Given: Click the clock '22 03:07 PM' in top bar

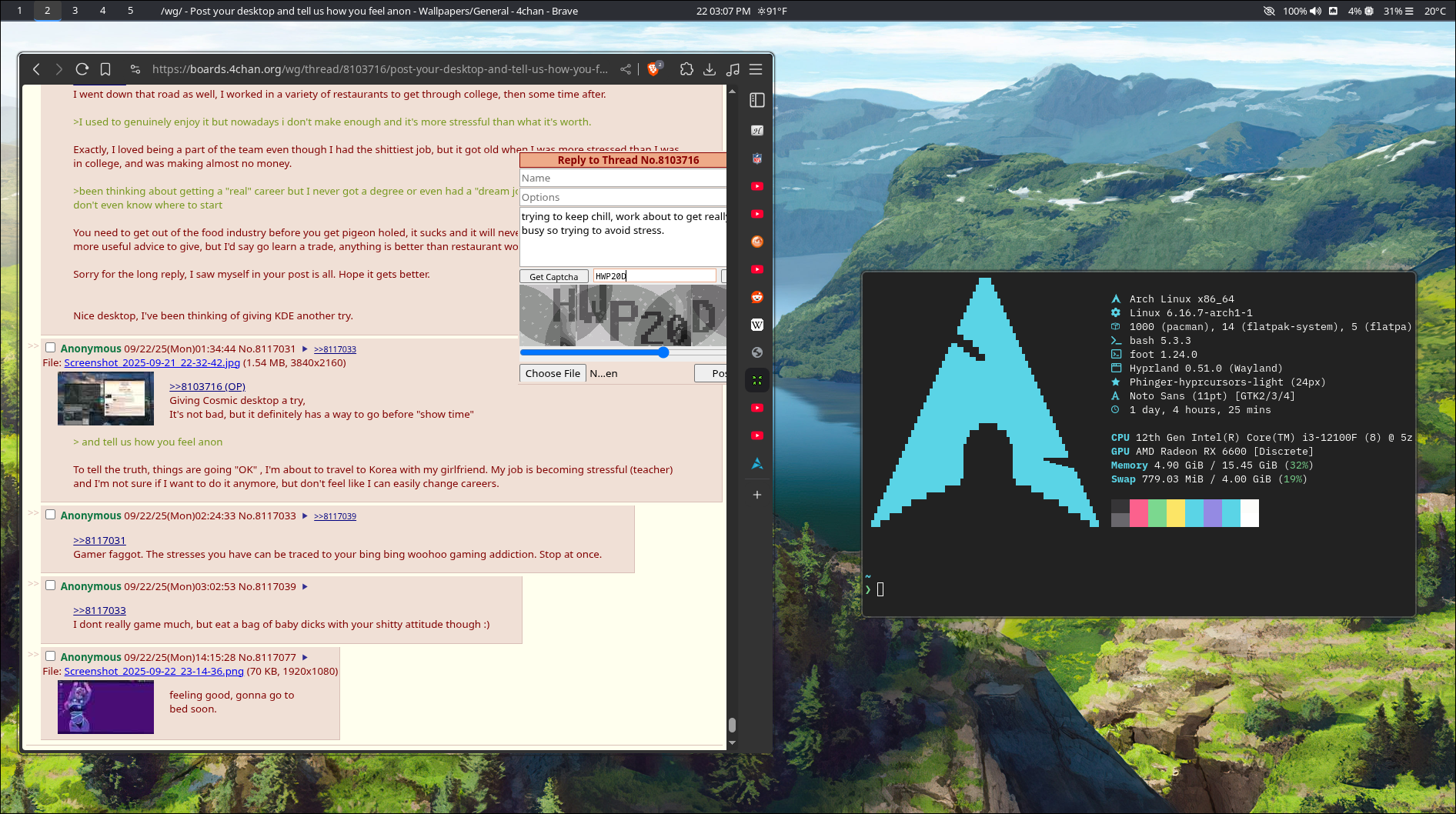Looking at the screenshot, I should coord(723,11).
